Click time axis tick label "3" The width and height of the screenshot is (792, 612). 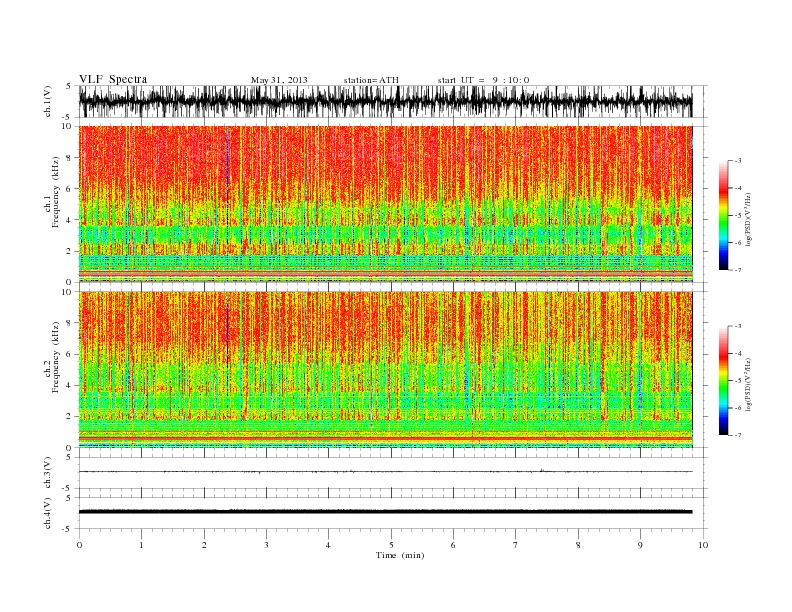[x=266, y=545]
